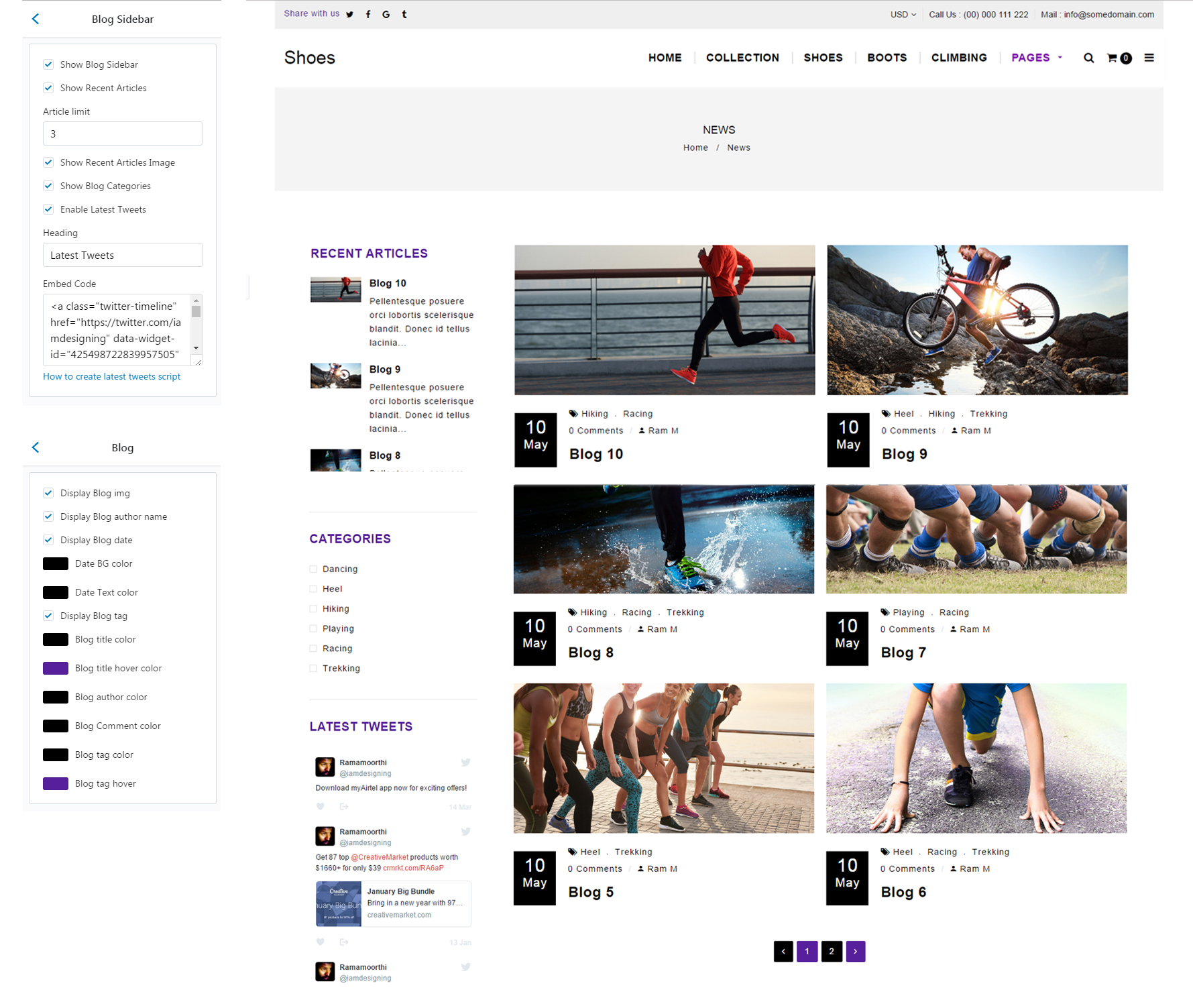Select the CLIMBING menu item
The image size is (1193, 1008).
958,58
